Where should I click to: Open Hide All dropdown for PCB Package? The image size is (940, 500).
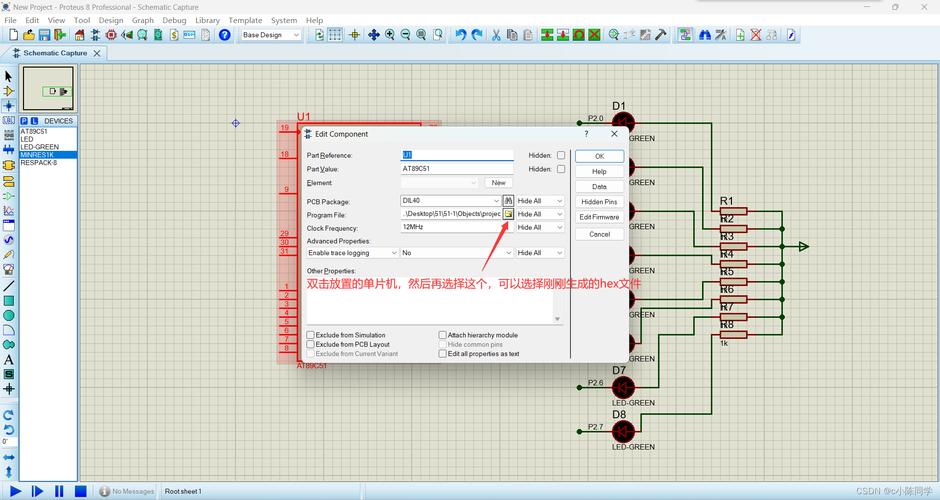540,201
